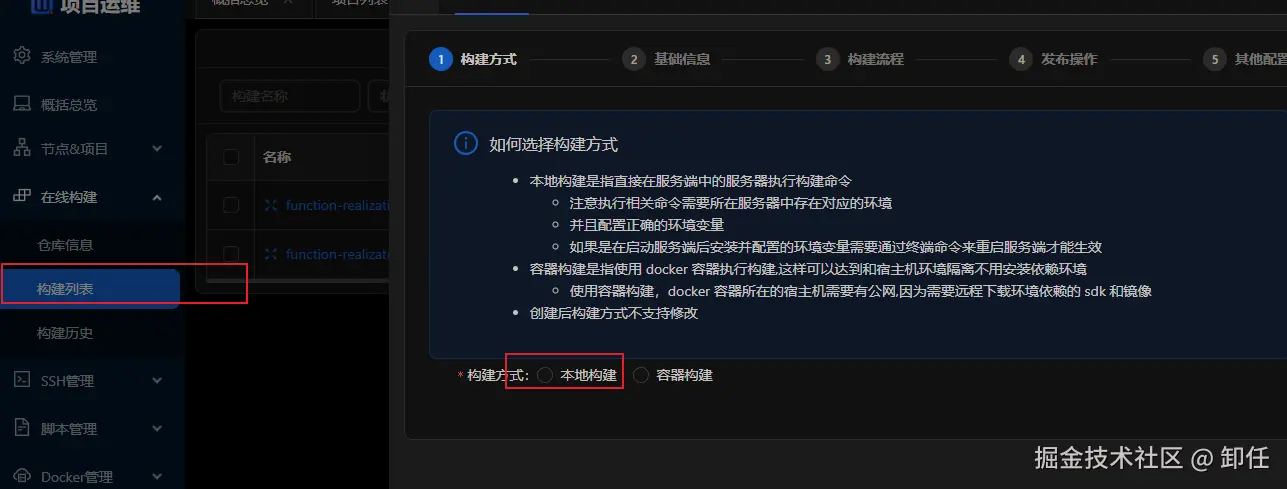Focus the 构建名称 search field

290,96
